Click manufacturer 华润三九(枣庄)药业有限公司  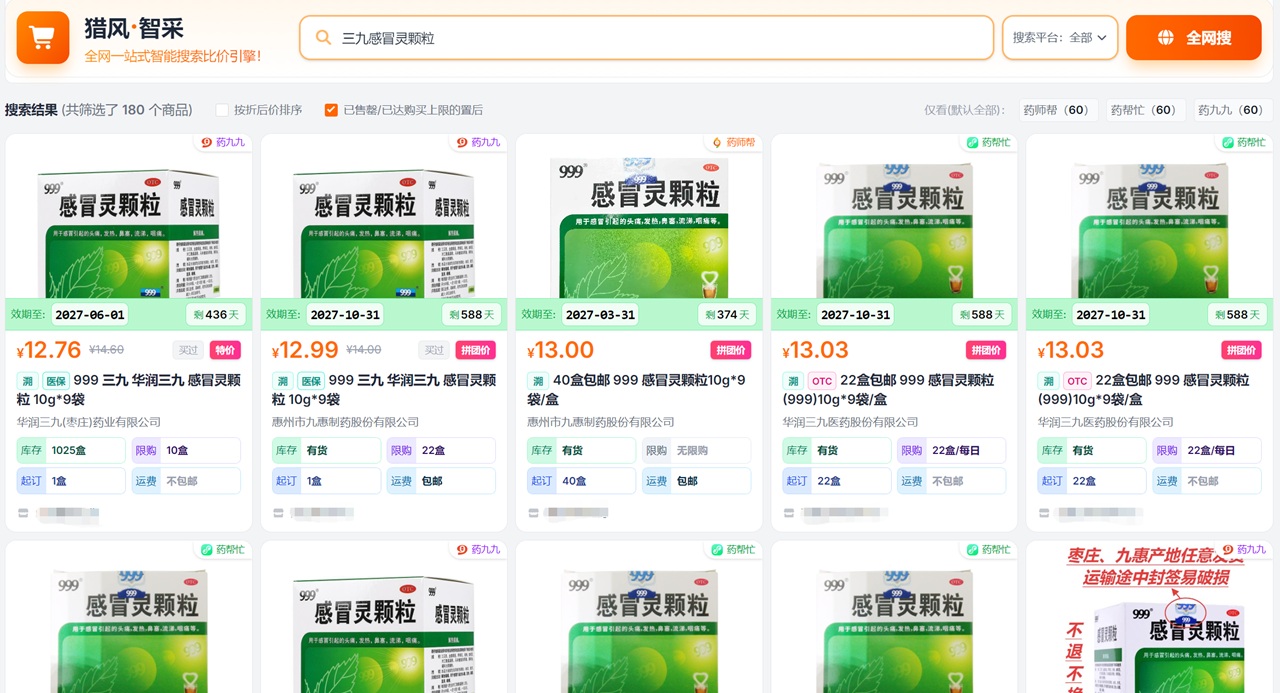pyautogui.click(x=89, y=422)
